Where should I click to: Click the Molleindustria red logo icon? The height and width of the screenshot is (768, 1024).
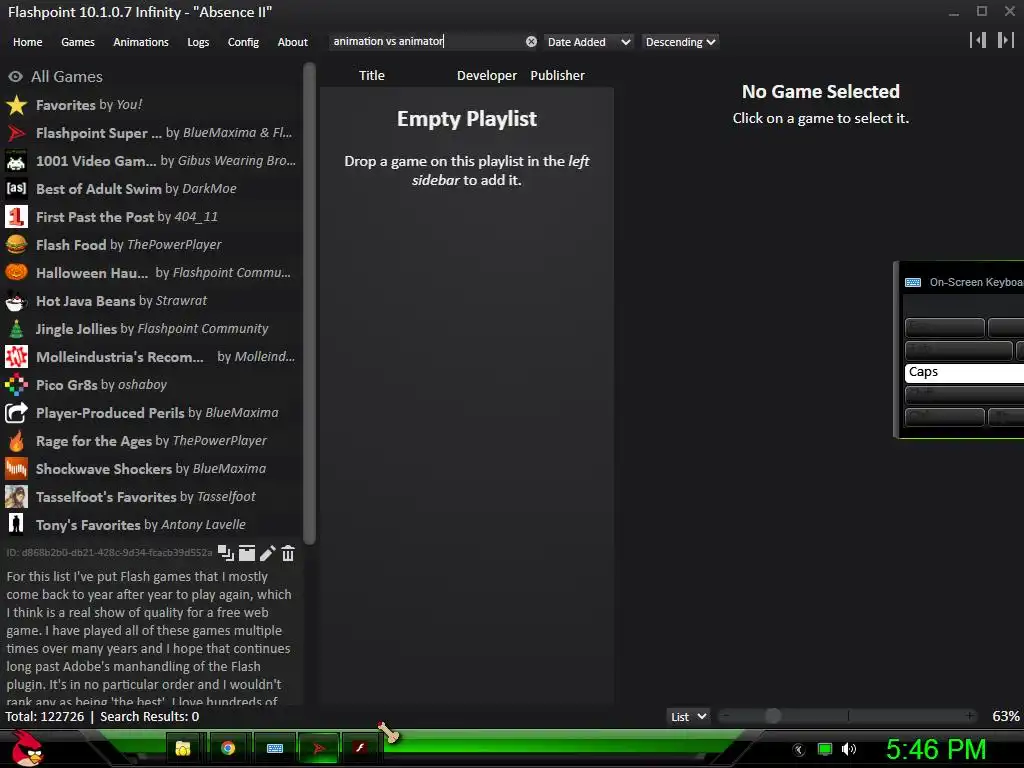pyautogui.click(x=16, y=357)
